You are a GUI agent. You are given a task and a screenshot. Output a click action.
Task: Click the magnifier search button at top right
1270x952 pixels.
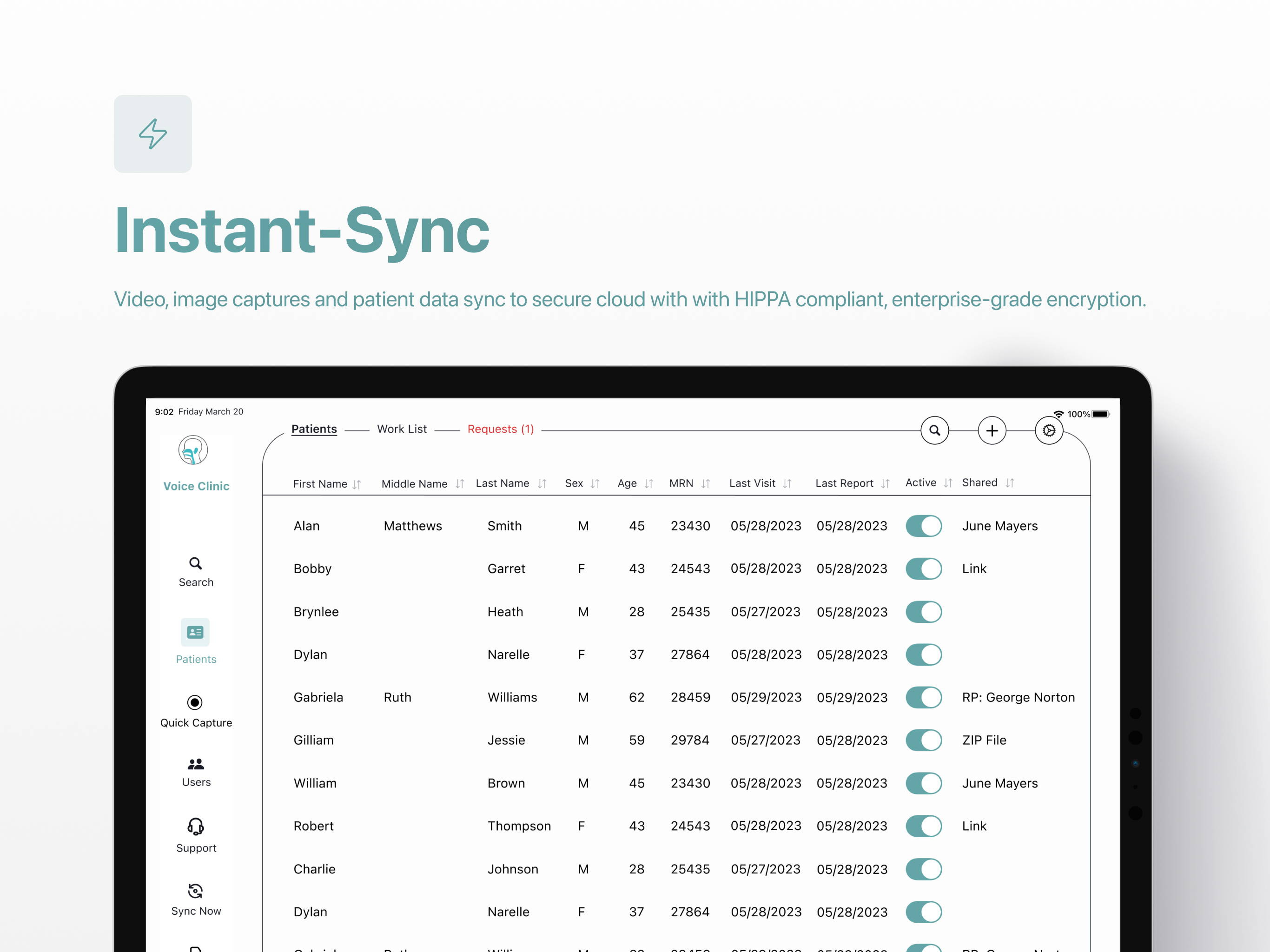point(934,430)
